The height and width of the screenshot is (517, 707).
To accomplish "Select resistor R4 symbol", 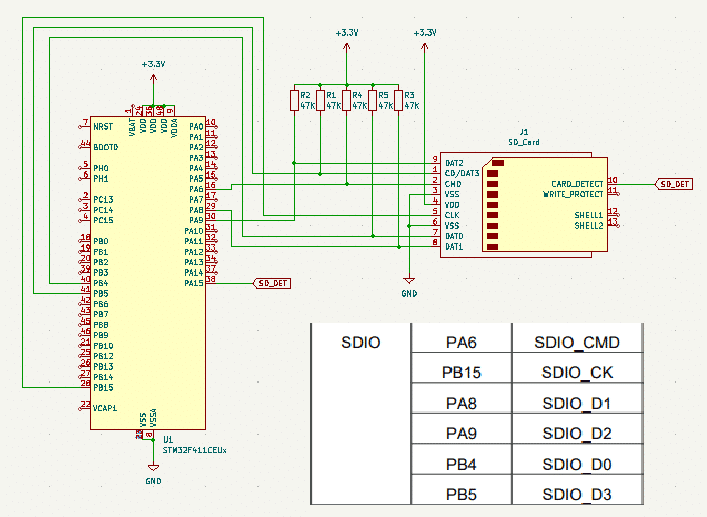I will tap(346, 101).
